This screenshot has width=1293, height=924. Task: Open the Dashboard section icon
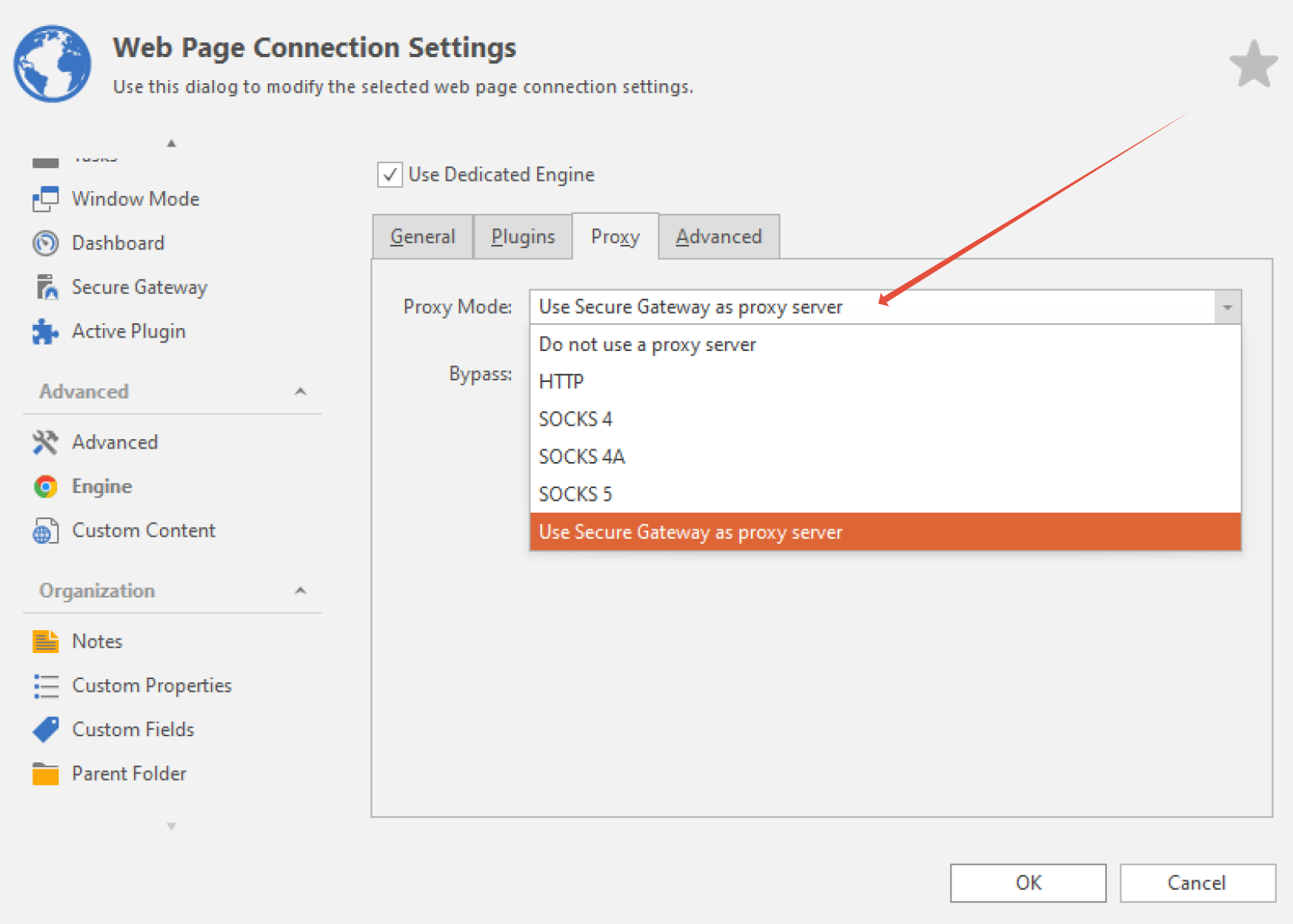click(x=45, y=243)
